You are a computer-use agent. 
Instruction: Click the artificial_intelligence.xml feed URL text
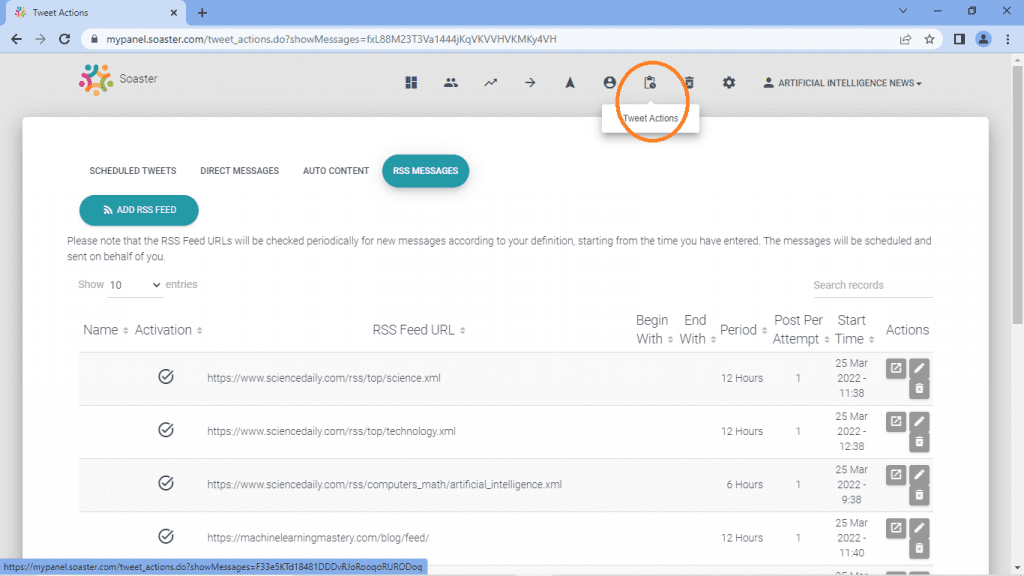384,485
